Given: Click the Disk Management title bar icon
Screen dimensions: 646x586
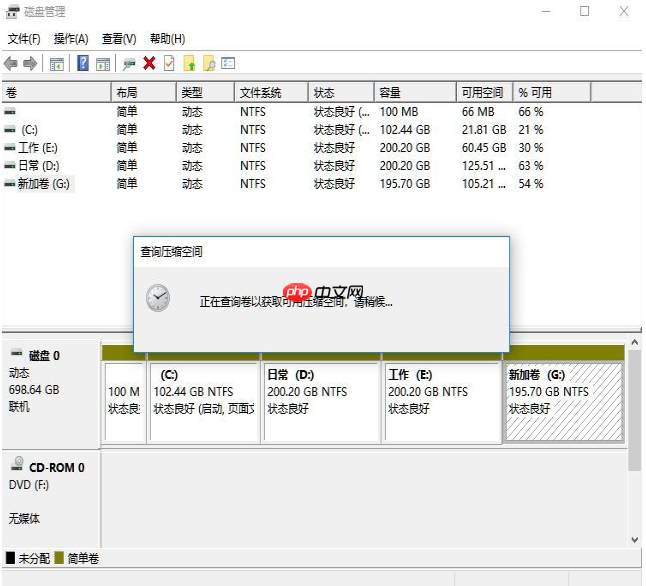Looking at the screenshot, I should click(12, 11).
